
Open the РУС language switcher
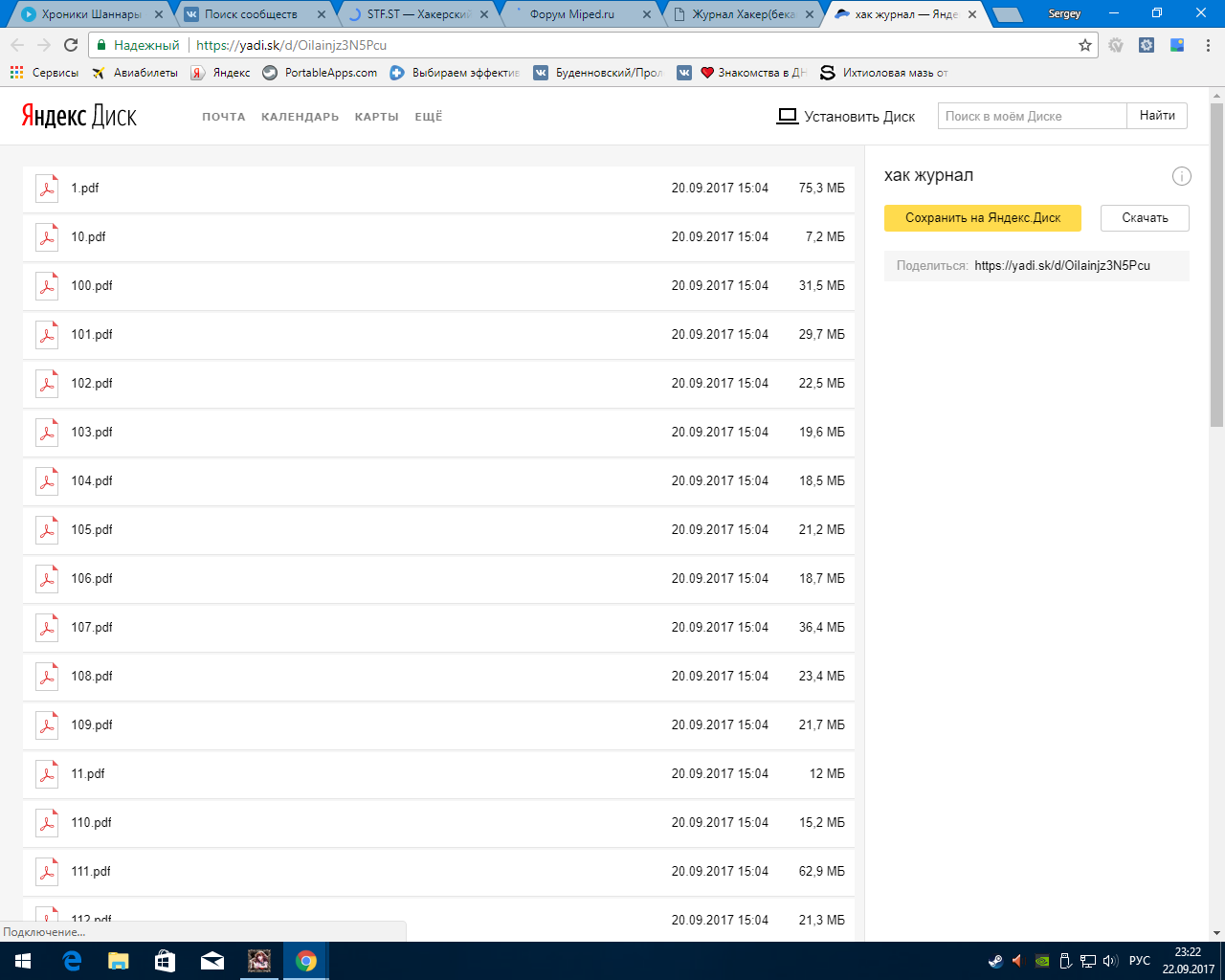(1140, 961)
